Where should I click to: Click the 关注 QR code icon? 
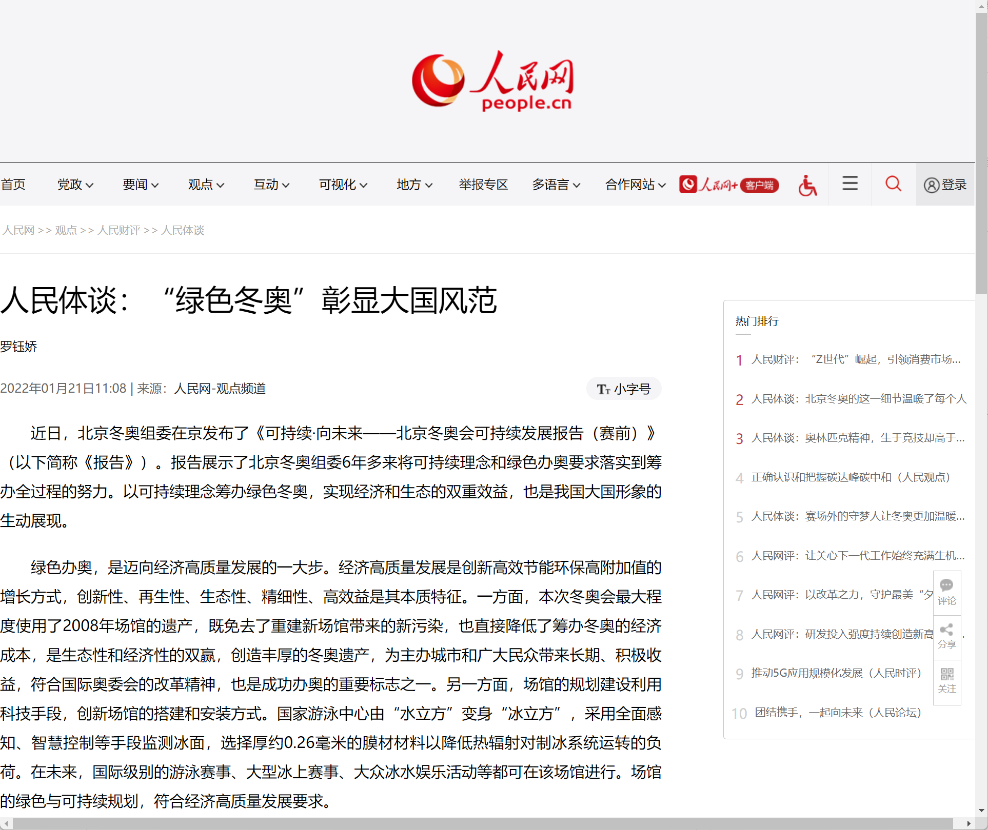(x=947, y=680)
